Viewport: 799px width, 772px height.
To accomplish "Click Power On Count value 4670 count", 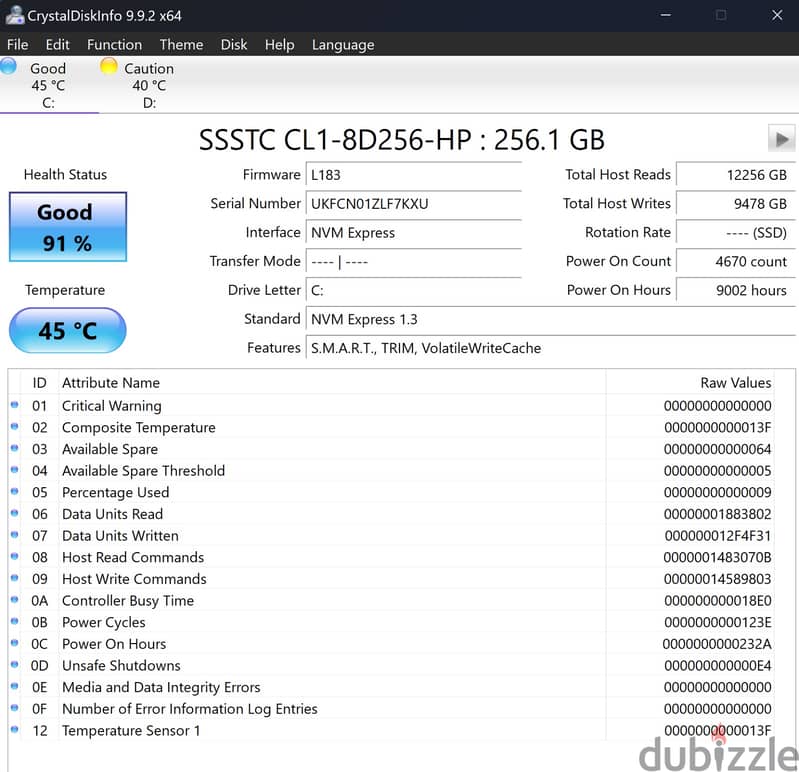I will [x=735, y=261].
